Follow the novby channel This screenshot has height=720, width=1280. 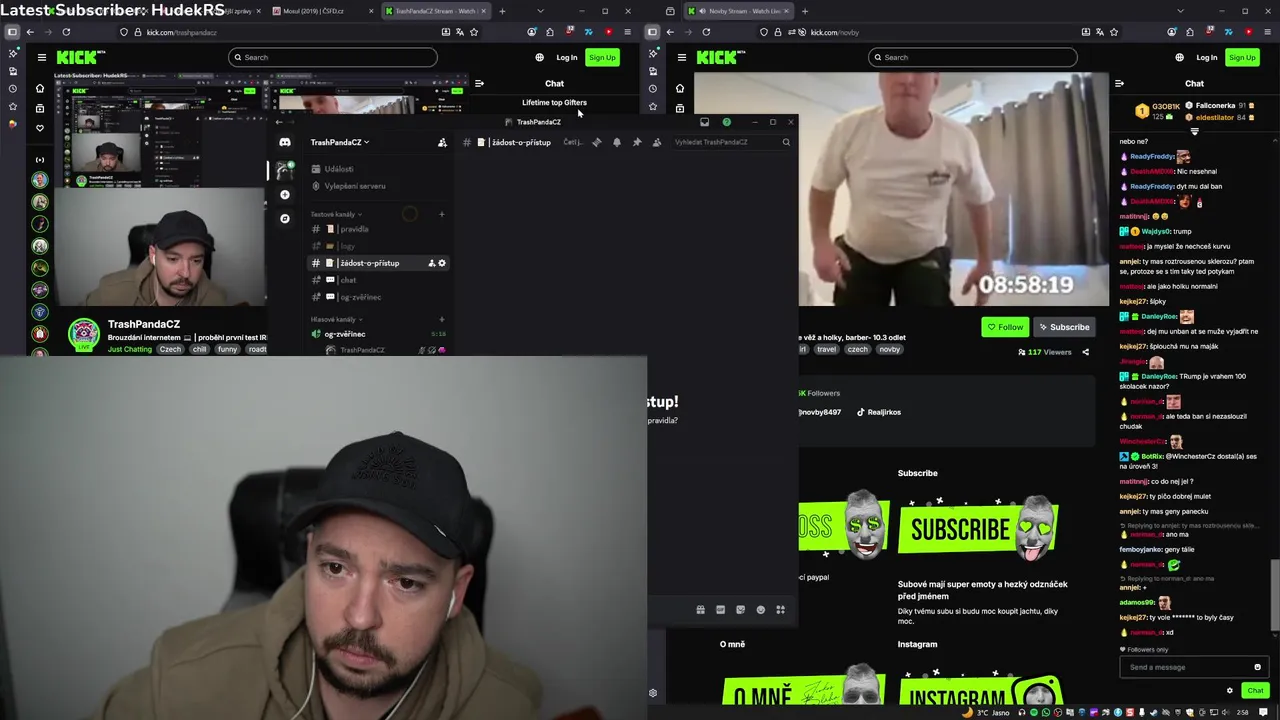click(x=1005, y=327)
